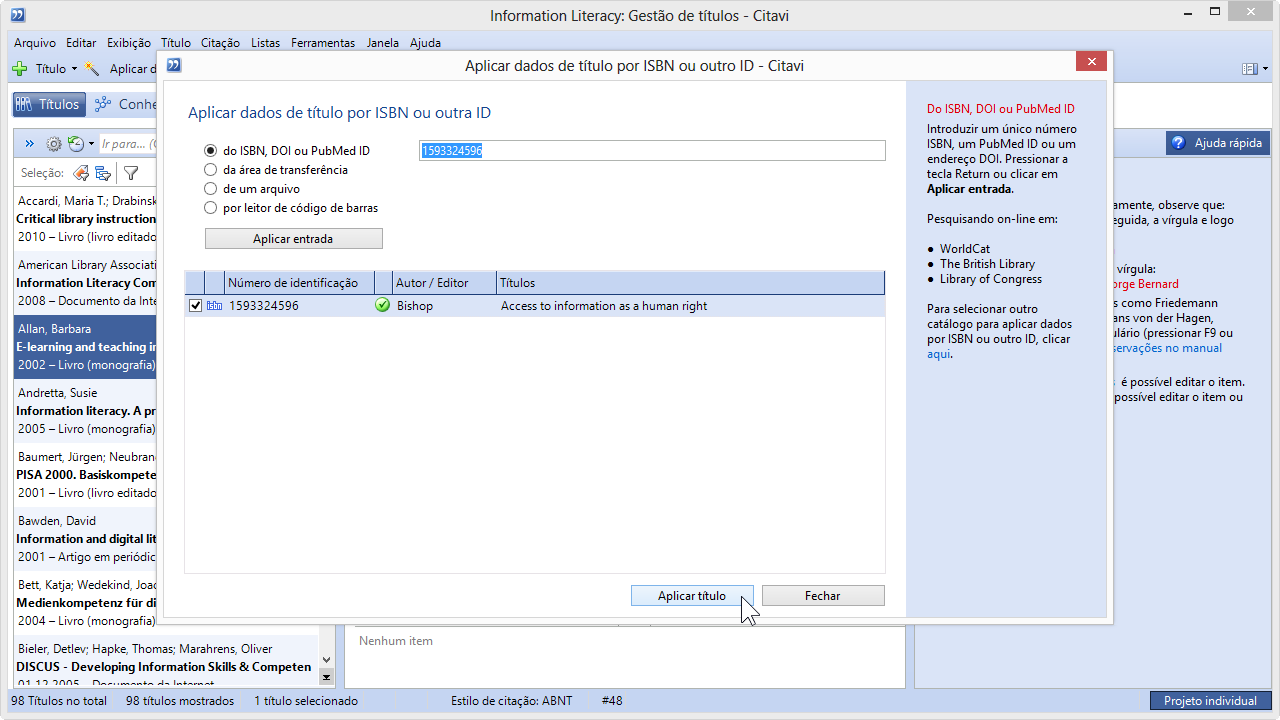Image resolution: width=1280 pixels, height=720 pixels.
Task: Click the Fechar button
Action: [823, 596]
